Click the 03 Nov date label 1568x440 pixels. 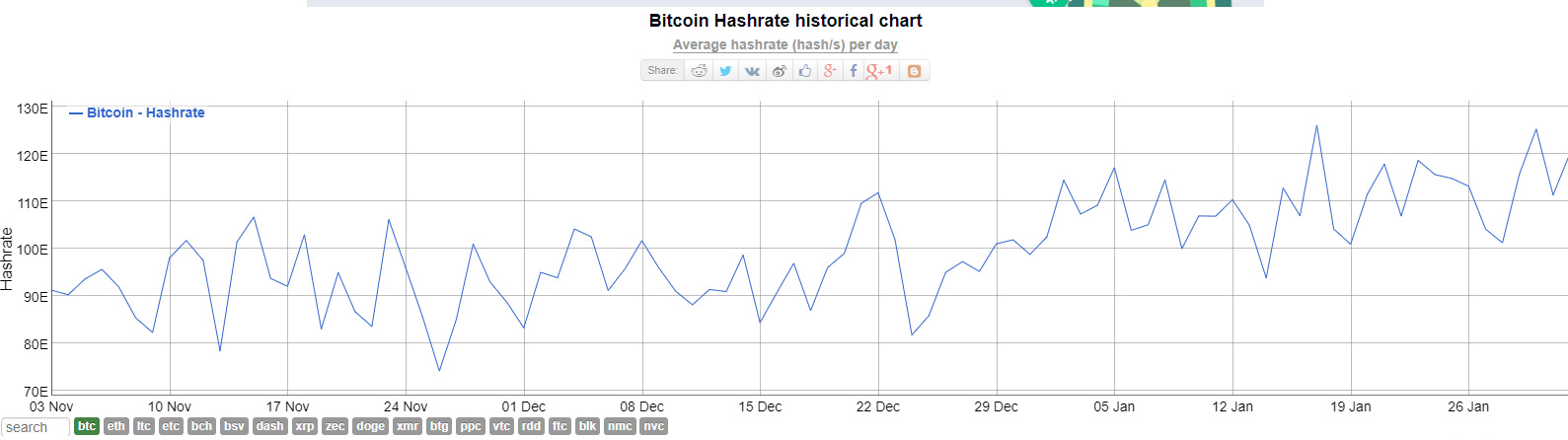point(51,406)
